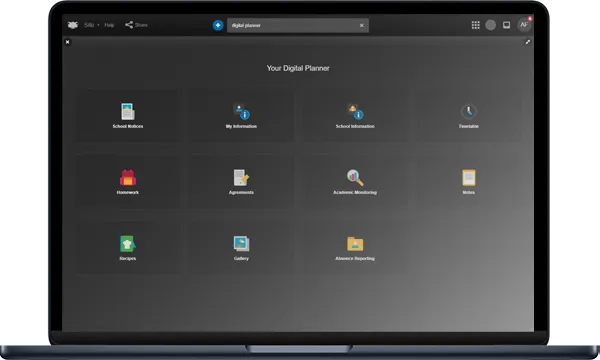Open the School Information tile
The image size is (600, 360).
(x=355, y=116)
